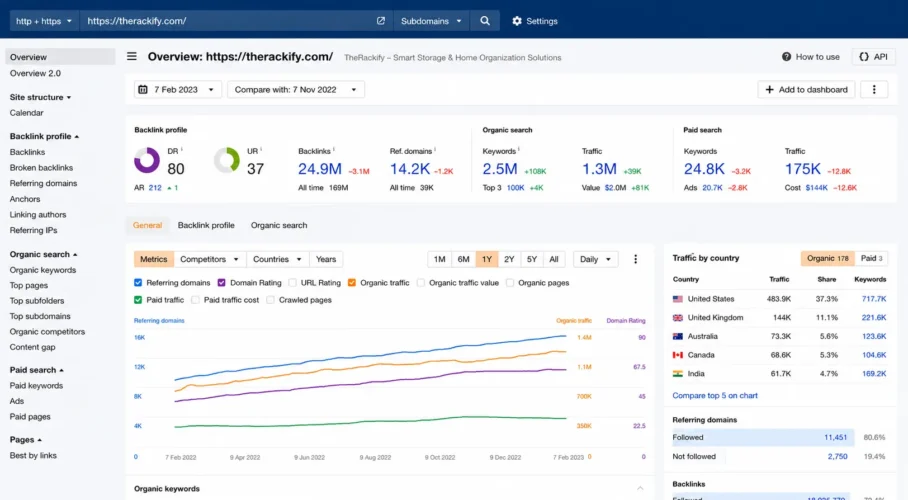The width and height of the screenshot is (908, 500).
Task: Switch to Organic search tab
Action: pyautogui.click(x=279, y=225)
